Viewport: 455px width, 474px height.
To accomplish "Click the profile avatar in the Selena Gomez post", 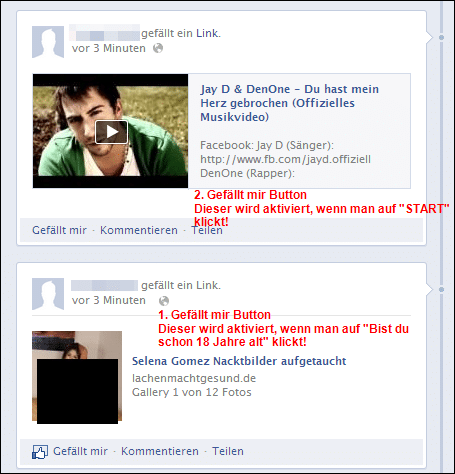I will tap(48, 294).
